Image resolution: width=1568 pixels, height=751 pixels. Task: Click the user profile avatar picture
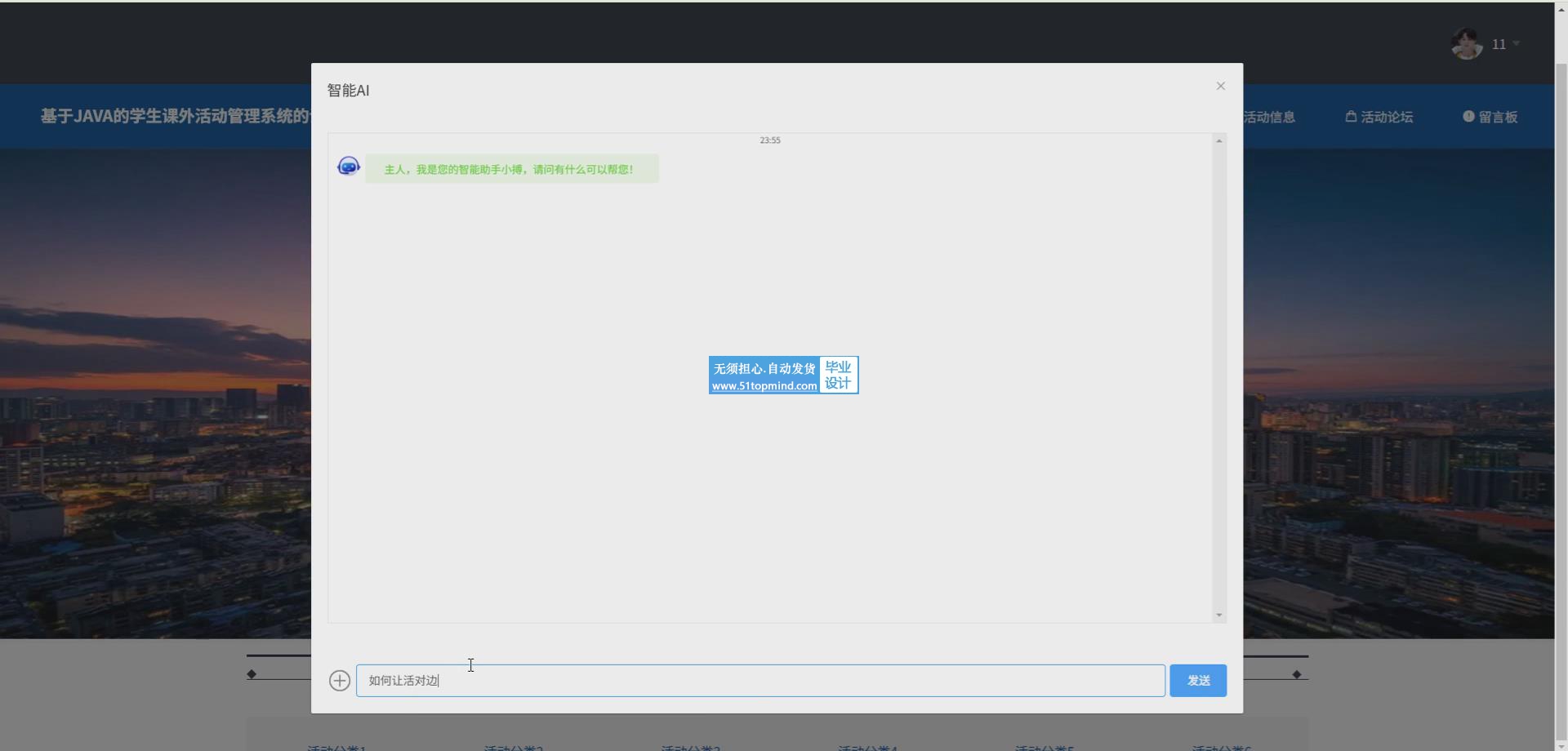tap(1467, 44)
